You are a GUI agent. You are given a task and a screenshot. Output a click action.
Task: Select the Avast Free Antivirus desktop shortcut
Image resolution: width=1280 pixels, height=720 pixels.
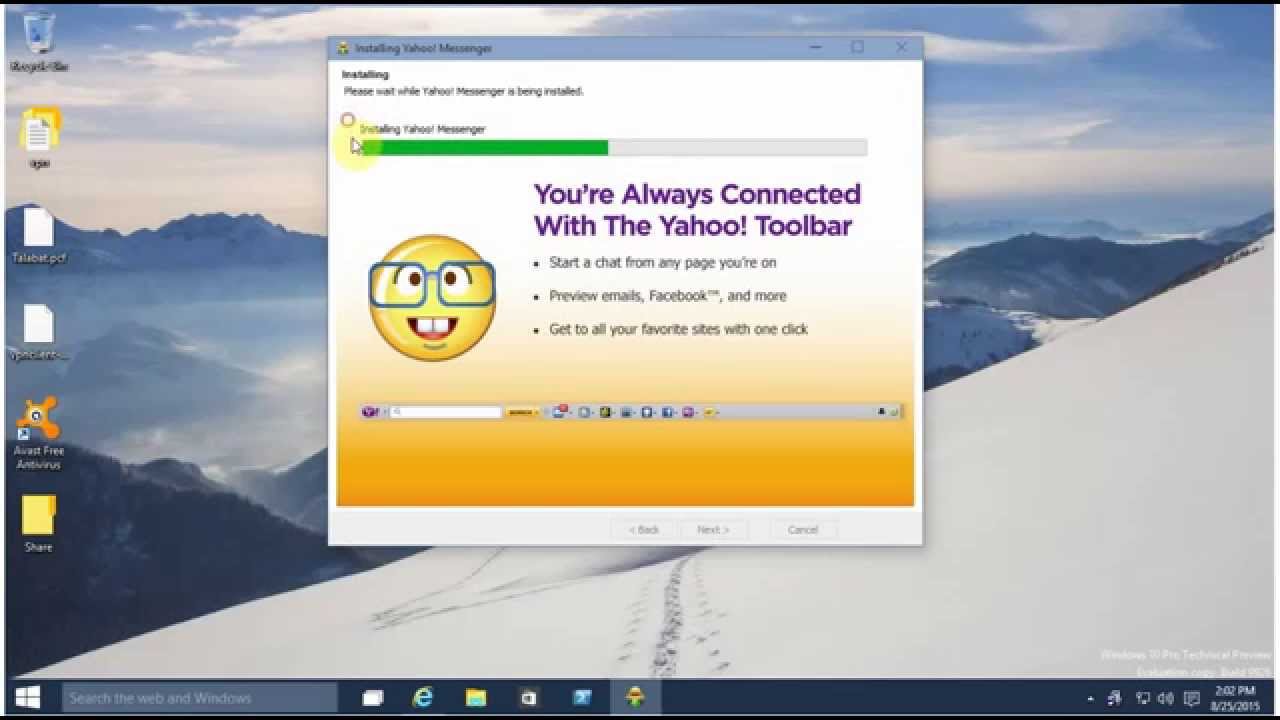click(39, 433)
